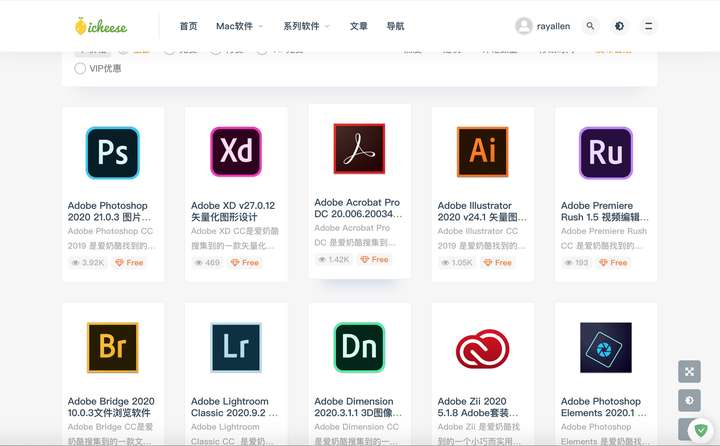Click the floating dark mode button
The width and height of the screenshot is (720, 446).
[x=689, y=401]
